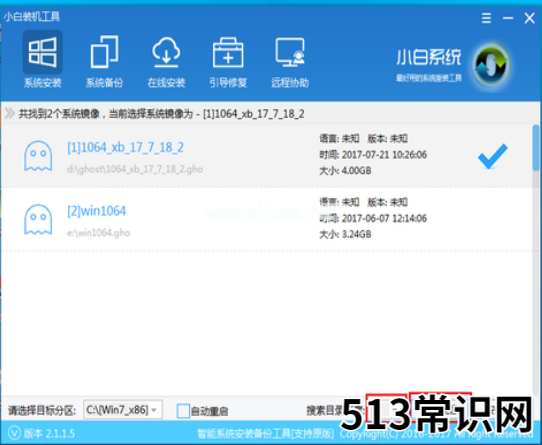Click the 版本 2.1.1.5 version indicator

(x=41, y=433)
